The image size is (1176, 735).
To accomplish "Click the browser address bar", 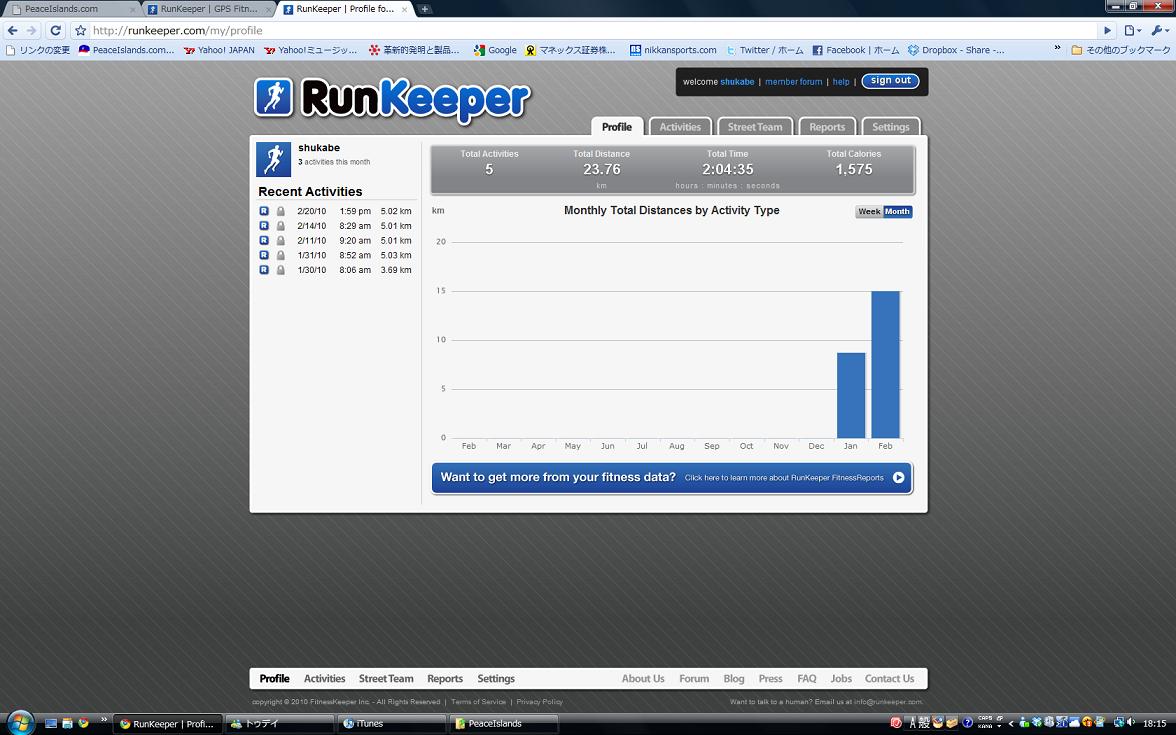I will [x=590, y=31].
